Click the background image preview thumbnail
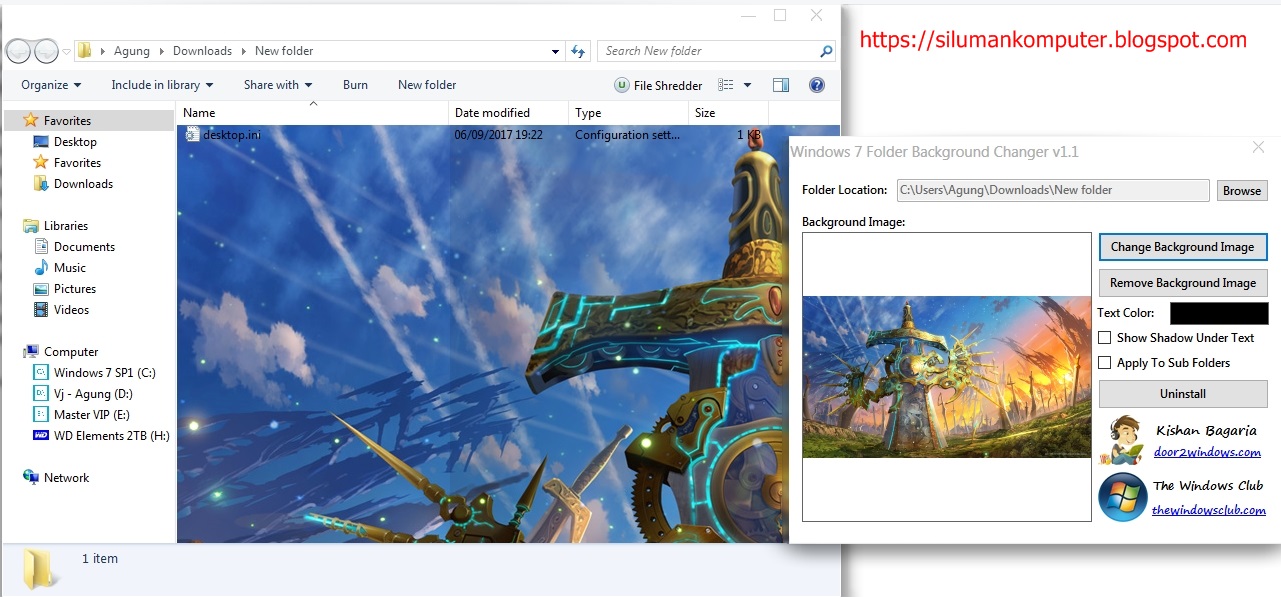The image size is (1281, 597). point(947,377)
